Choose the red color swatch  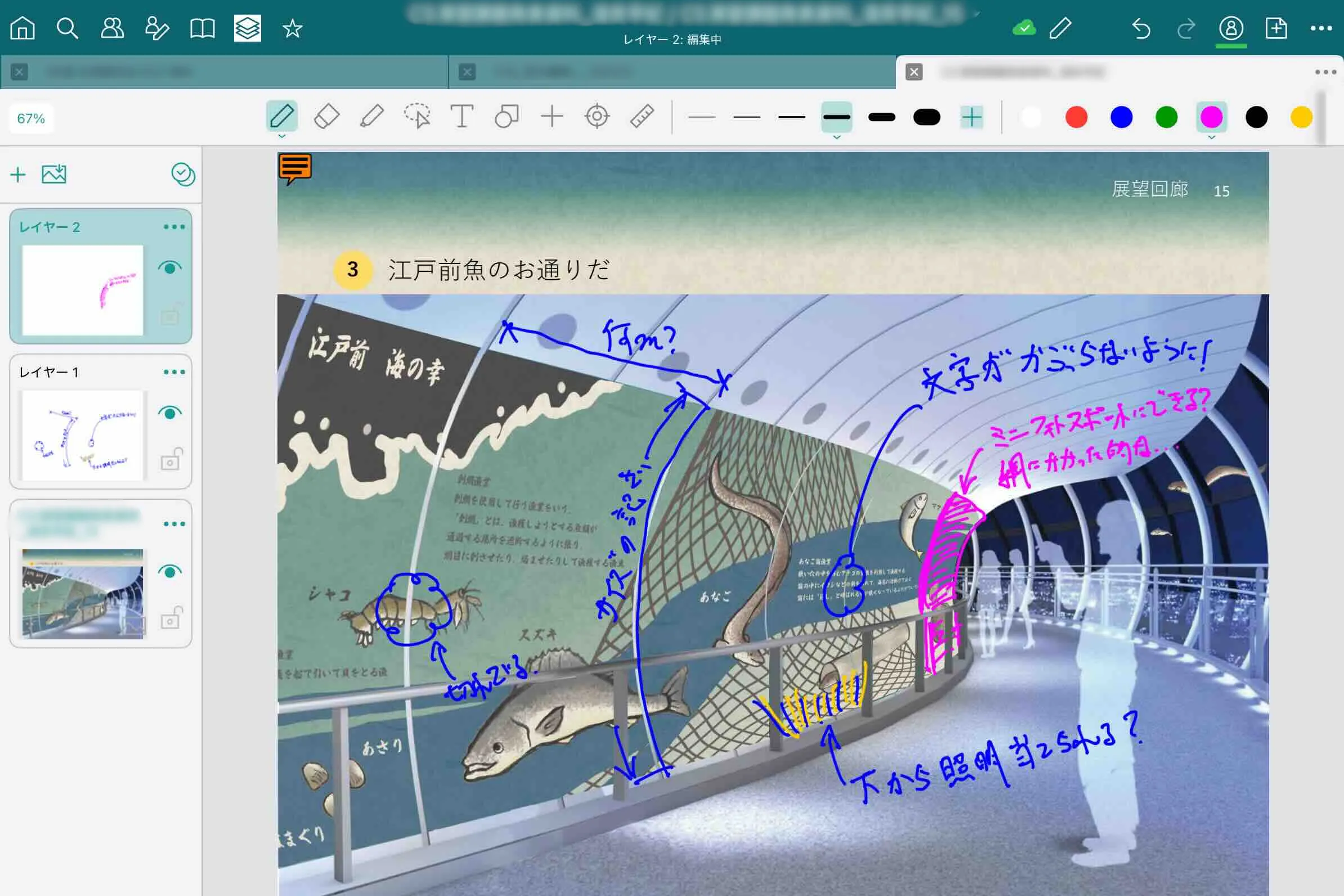[x=1077, y=117]
